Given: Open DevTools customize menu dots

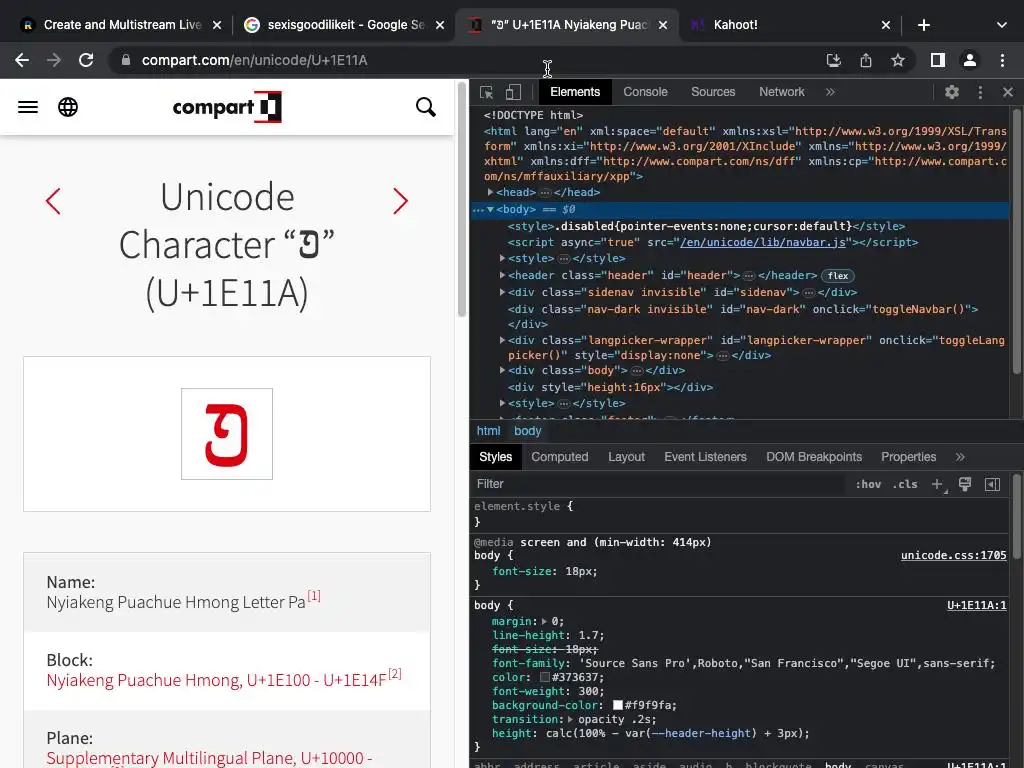Looking at the screenshot, I should point(980,92).
